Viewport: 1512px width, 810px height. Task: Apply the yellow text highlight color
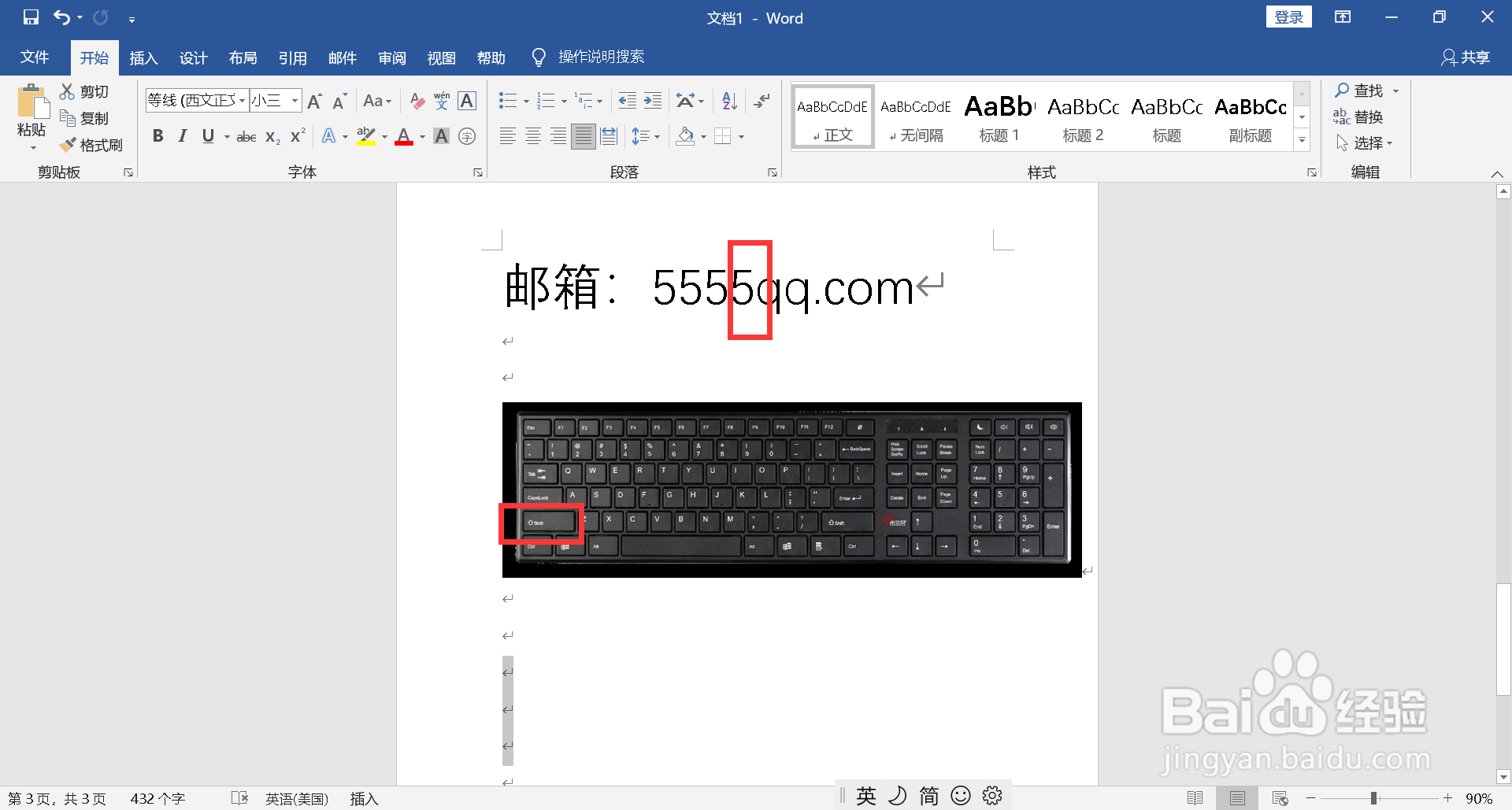point(366,136)
